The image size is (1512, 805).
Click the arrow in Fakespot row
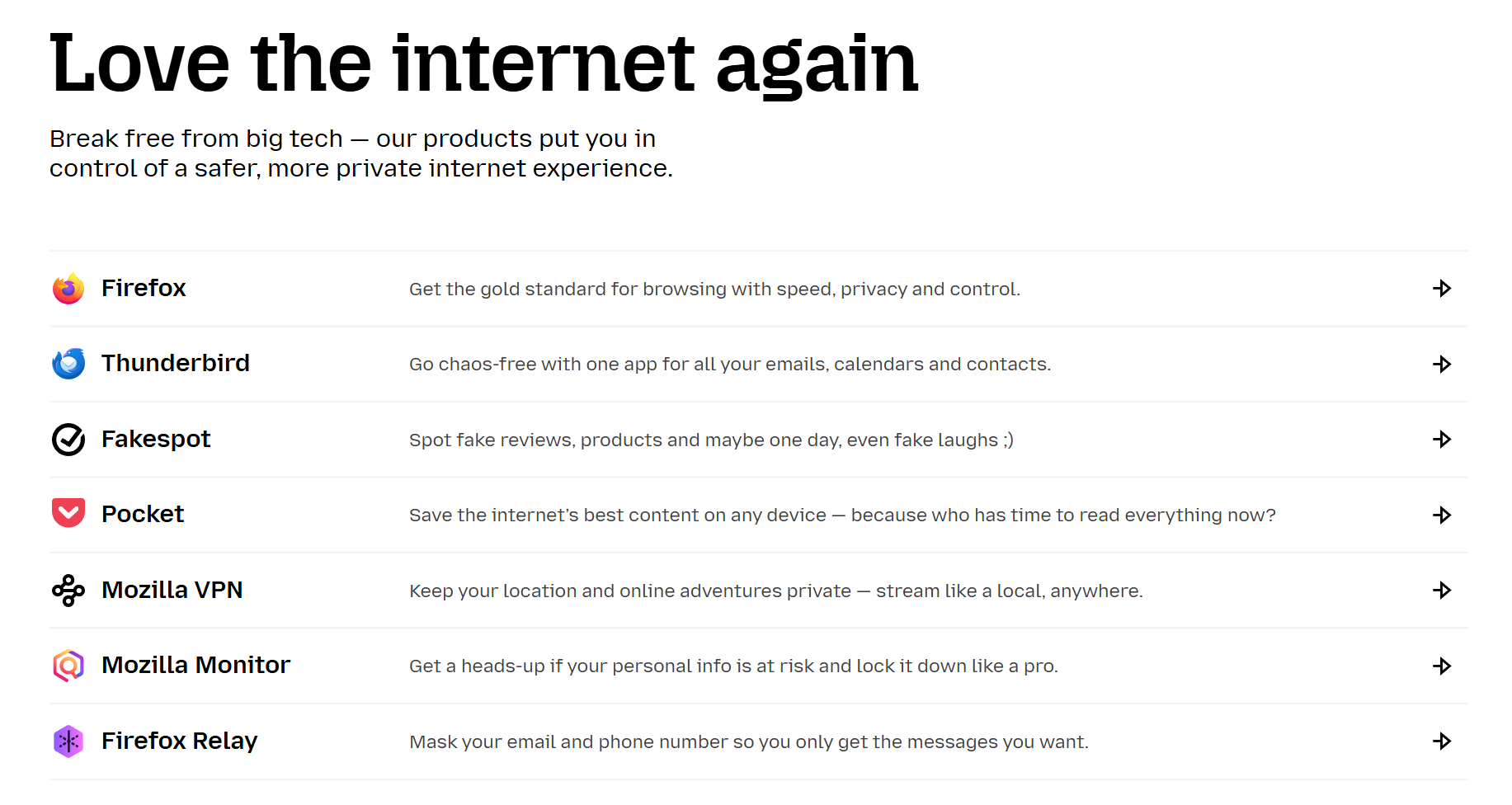coord(1442,440)
